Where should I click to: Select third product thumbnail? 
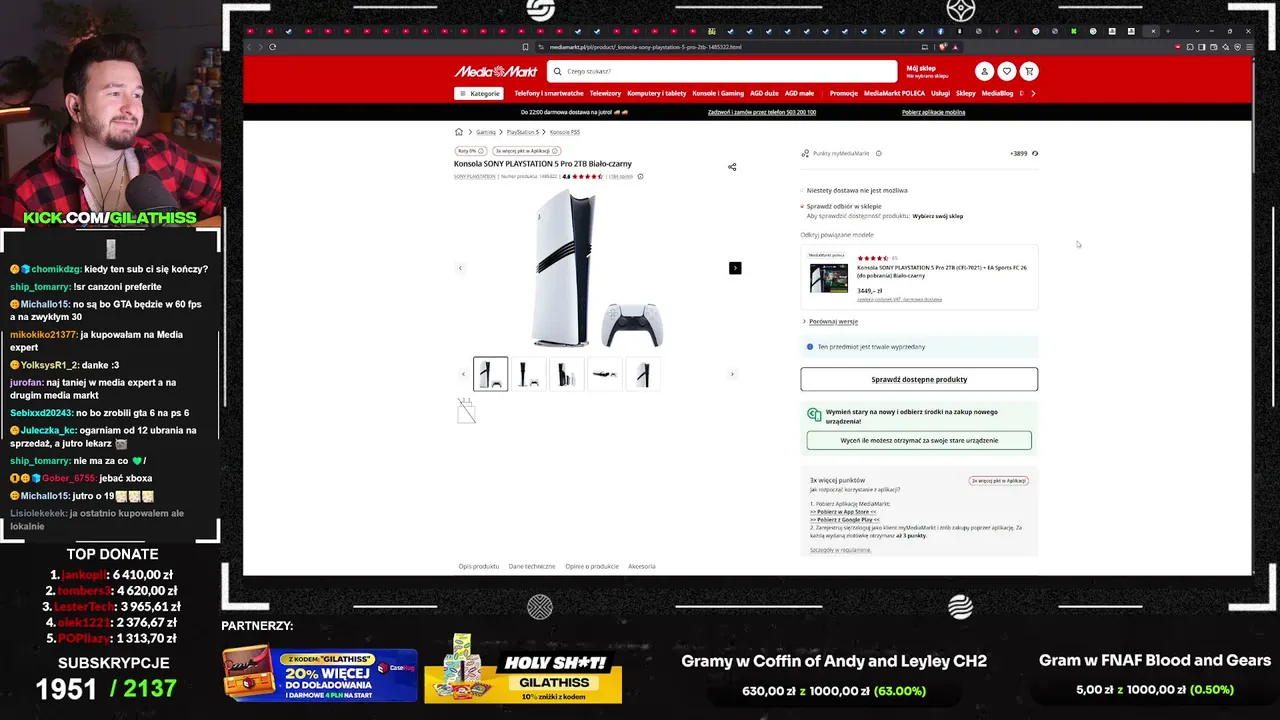click(x=566, y=374)
